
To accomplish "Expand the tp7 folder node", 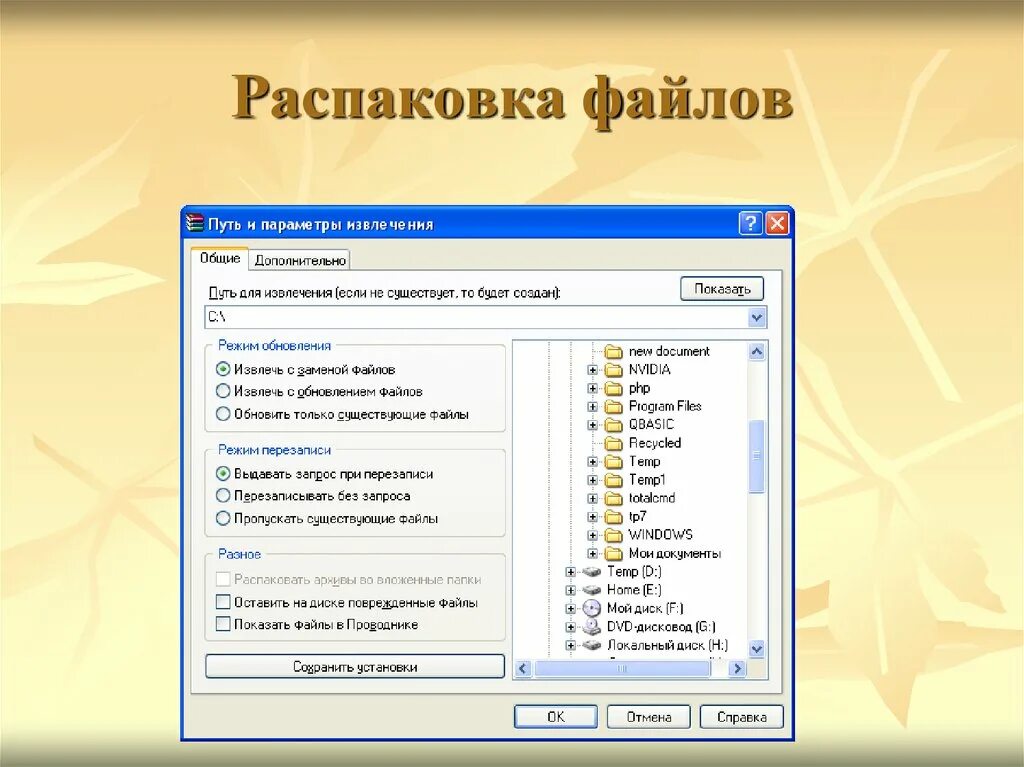I will tap(592, 517).
